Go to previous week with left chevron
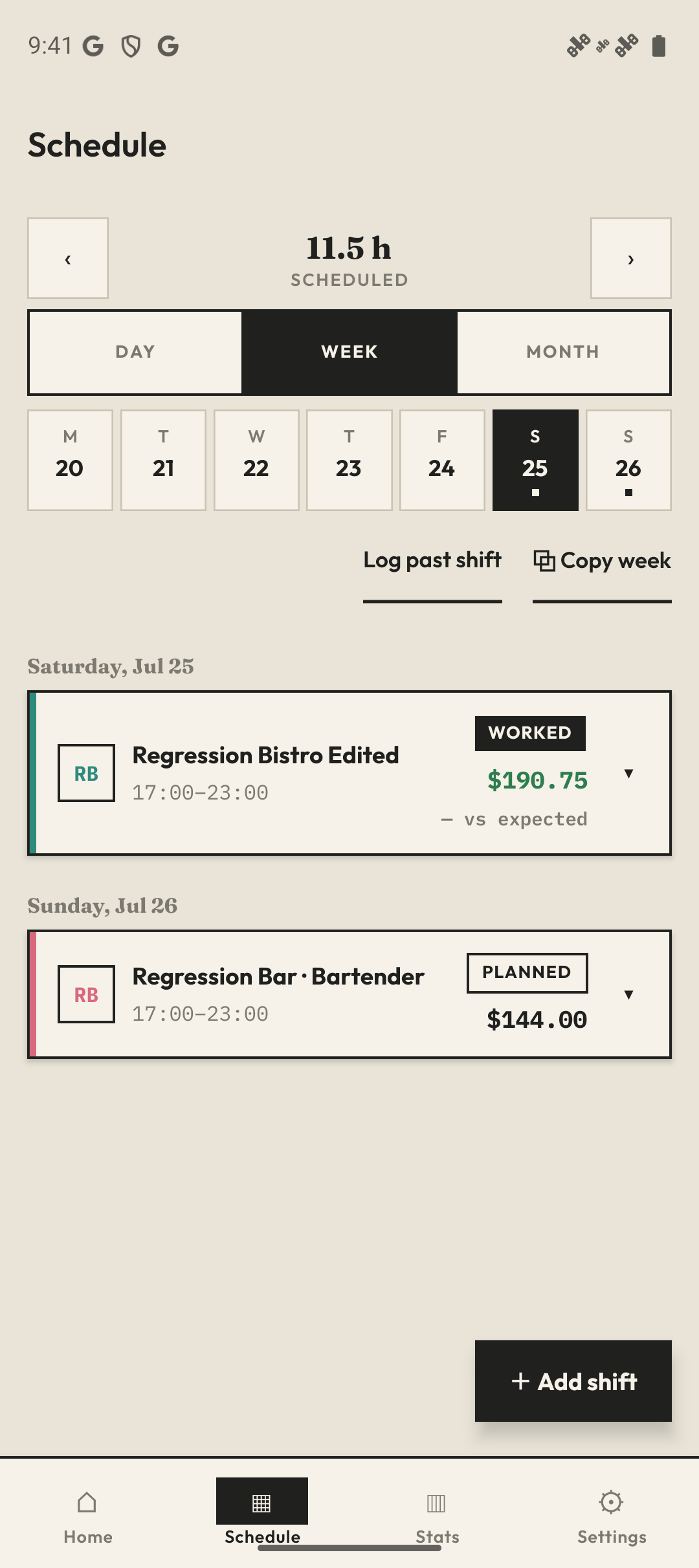Image resolution: width=699 pixels, height=1568 pixels. coord(68,258)
